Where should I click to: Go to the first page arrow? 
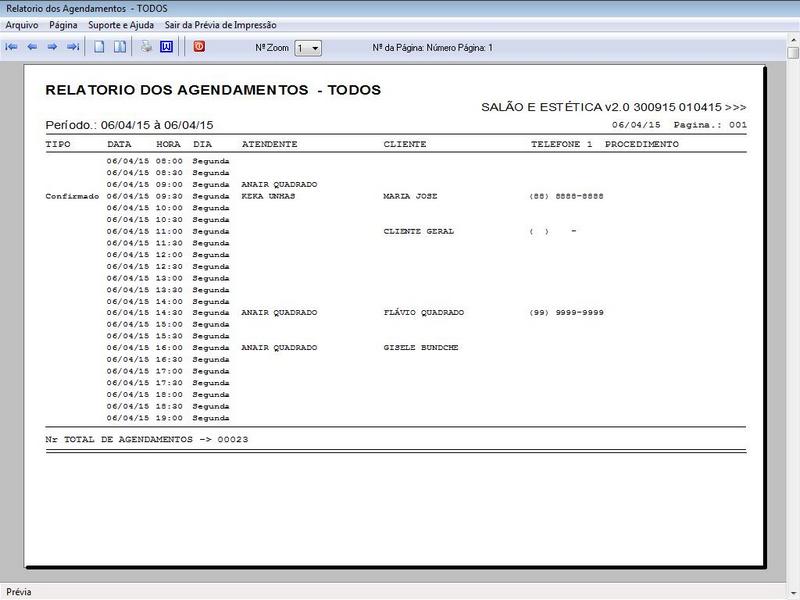coord(11,47)
